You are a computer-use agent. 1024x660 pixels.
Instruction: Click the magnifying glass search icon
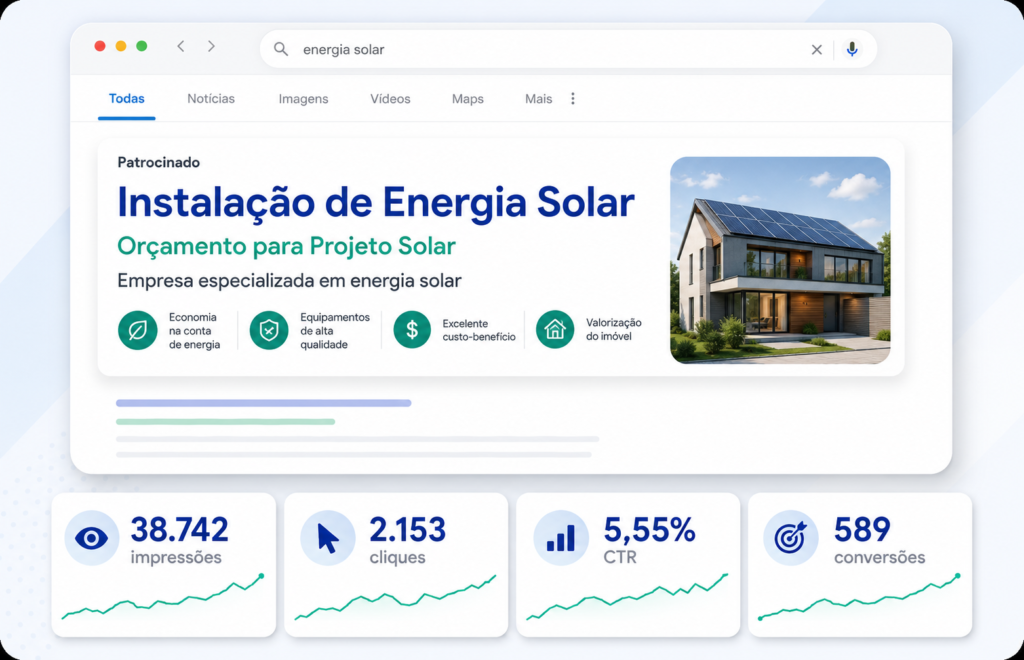click(281, 49)
